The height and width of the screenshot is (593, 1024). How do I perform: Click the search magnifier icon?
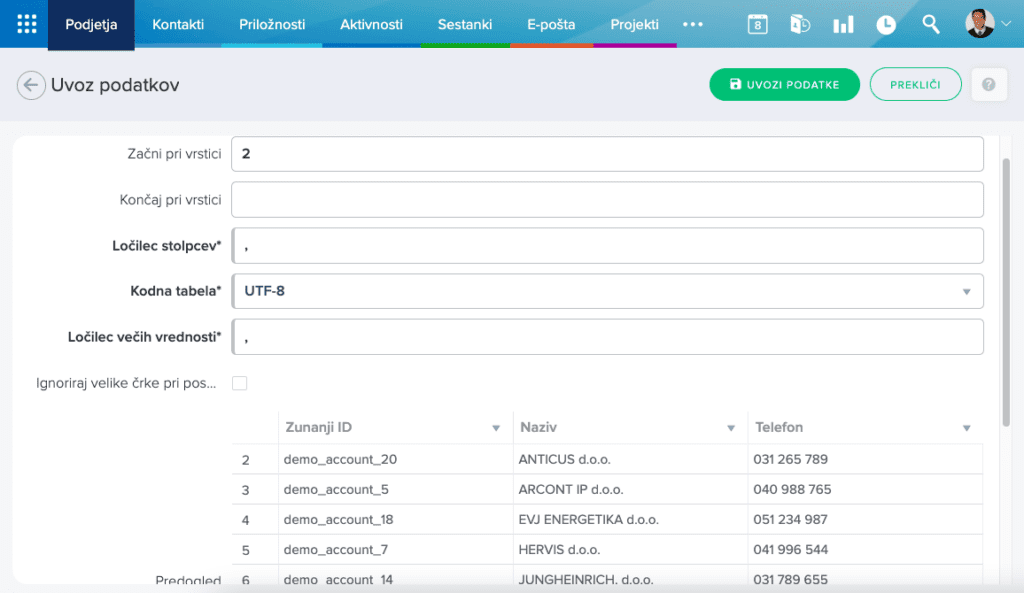point(930,25)
